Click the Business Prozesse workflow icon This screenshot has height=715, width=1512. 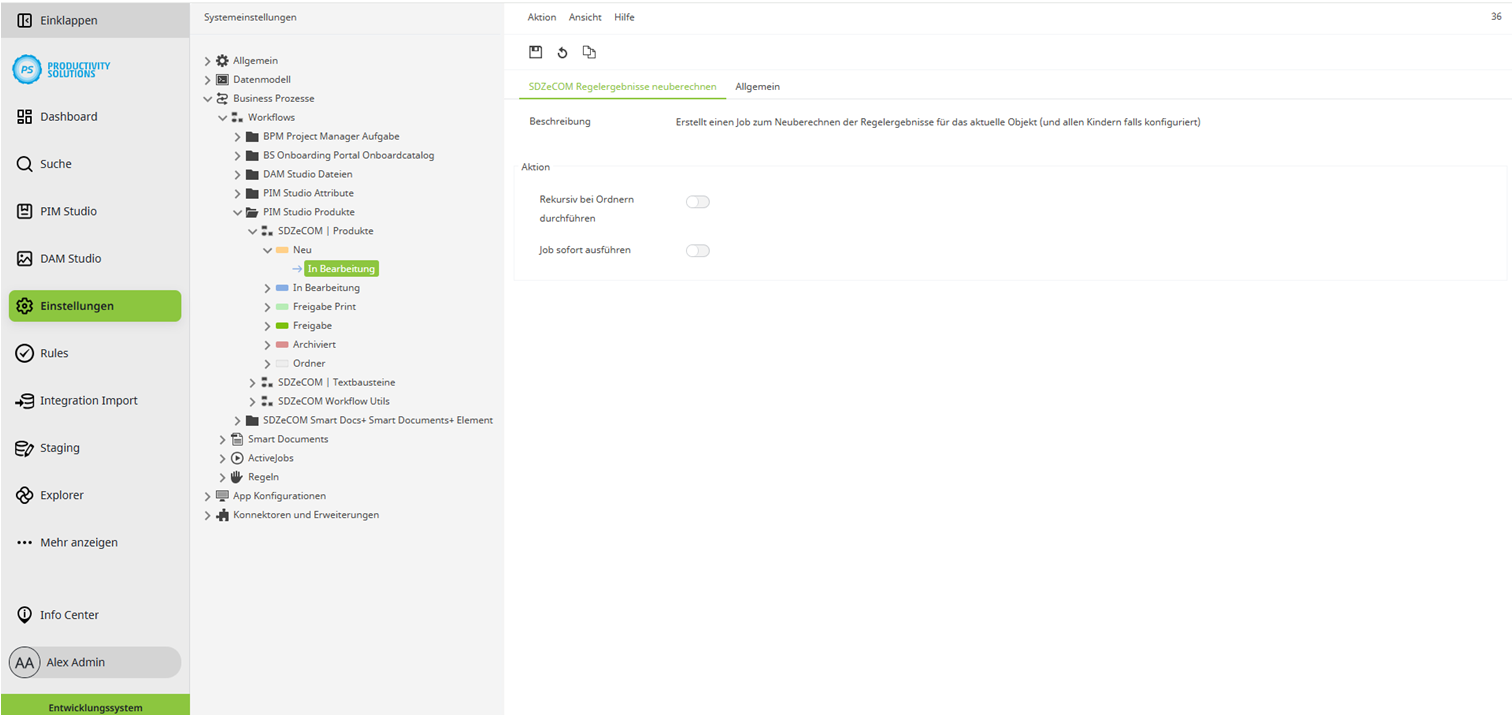pos(220,98)
